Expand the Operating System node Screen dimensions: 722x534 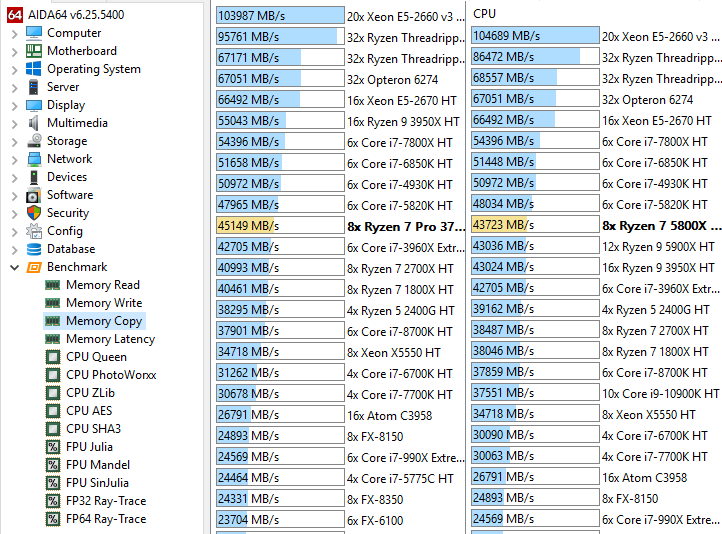point(14,70)
